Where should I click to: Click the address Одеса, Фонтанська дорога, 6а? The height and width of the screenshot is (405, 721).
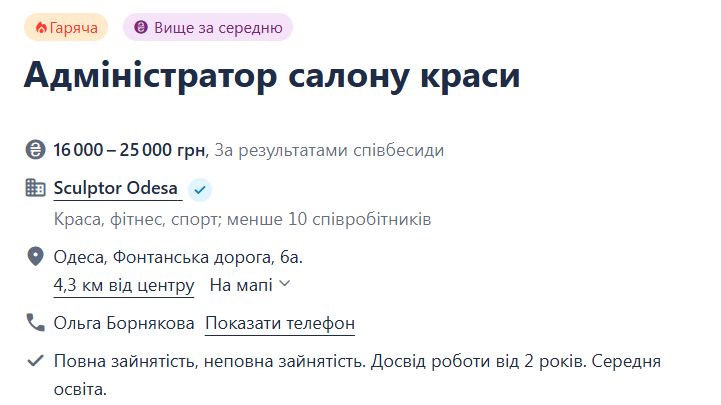coord(178,257)
